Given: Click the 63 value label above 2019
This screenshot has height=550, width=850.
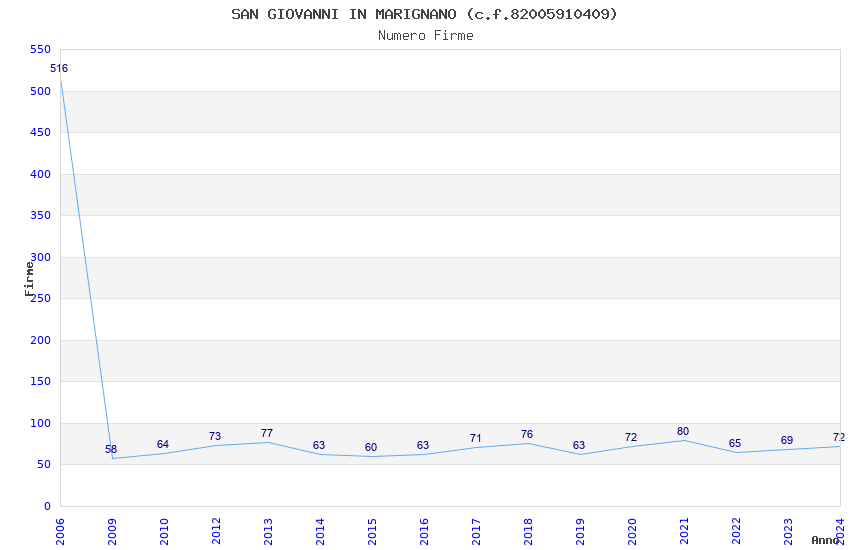Looking at the screenshot, I should point(579,445).
